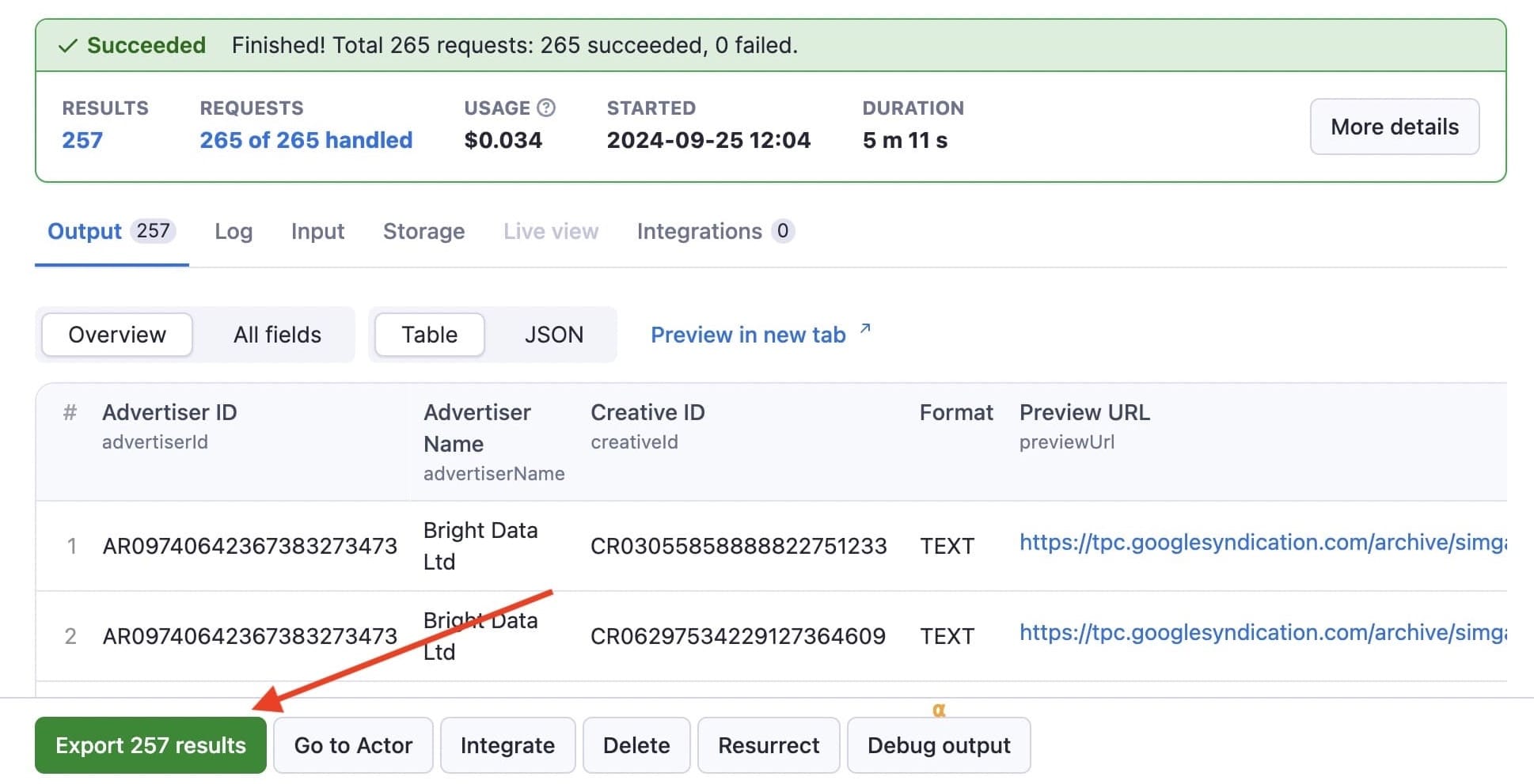Select the Table view mode
The image size is (1534, 784).
pos(429,334)
